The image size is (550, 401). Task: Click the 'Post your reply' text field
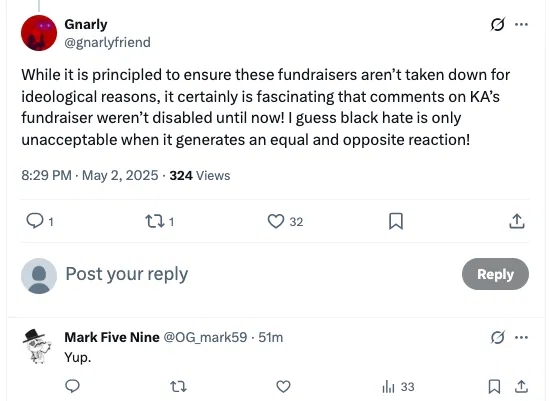260,274
